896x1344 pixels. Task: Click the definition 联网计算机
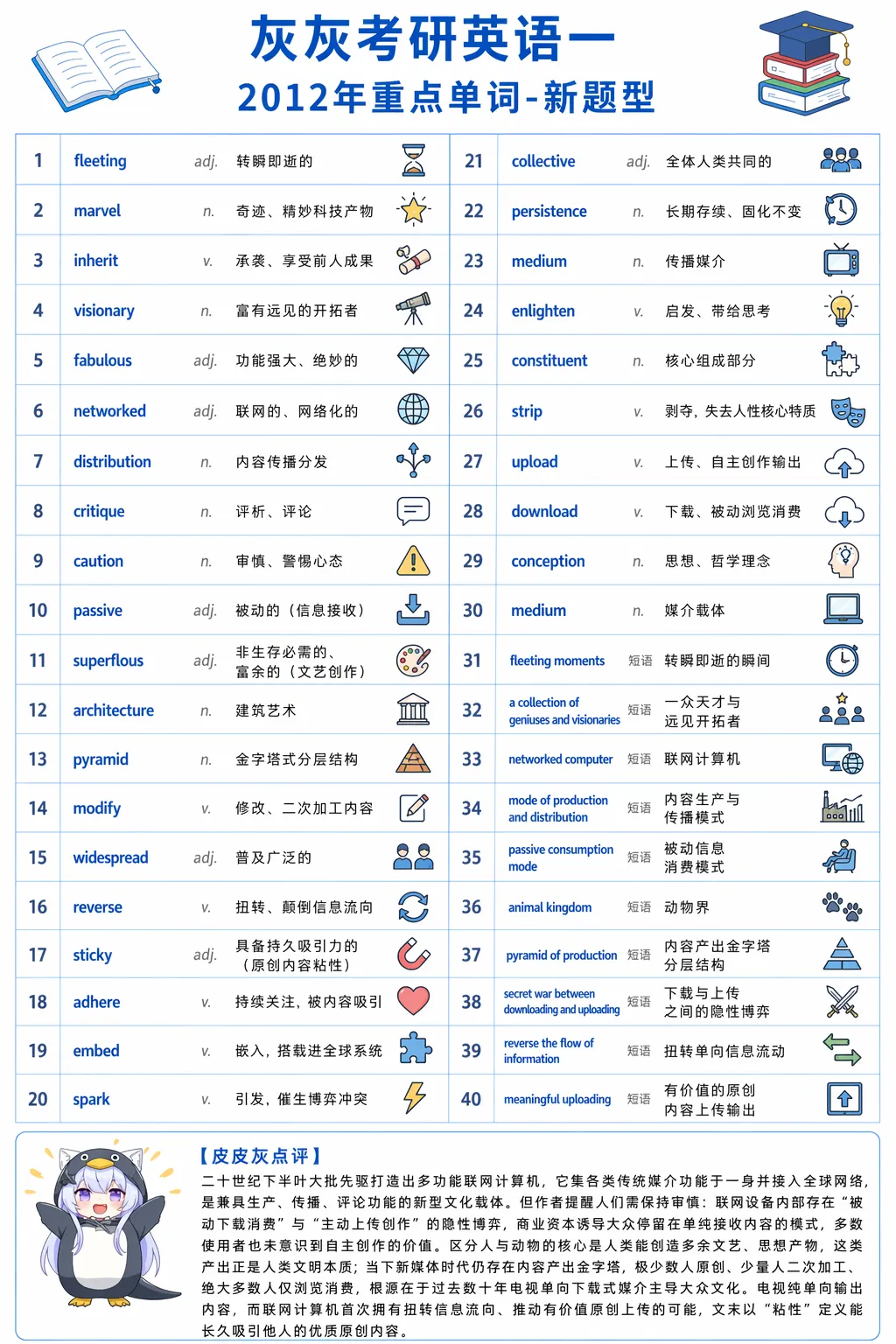(x=702, y=759)
